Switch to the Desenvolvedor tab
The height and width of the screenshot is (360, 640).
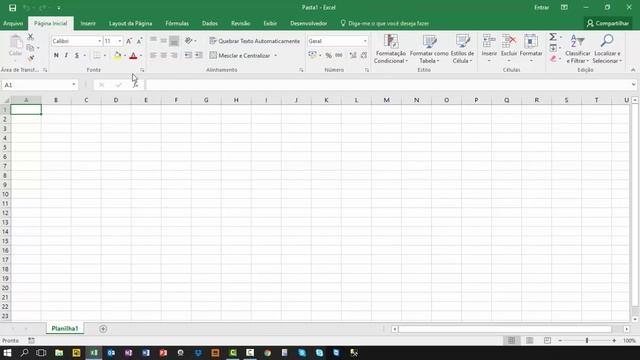(308, 24)
